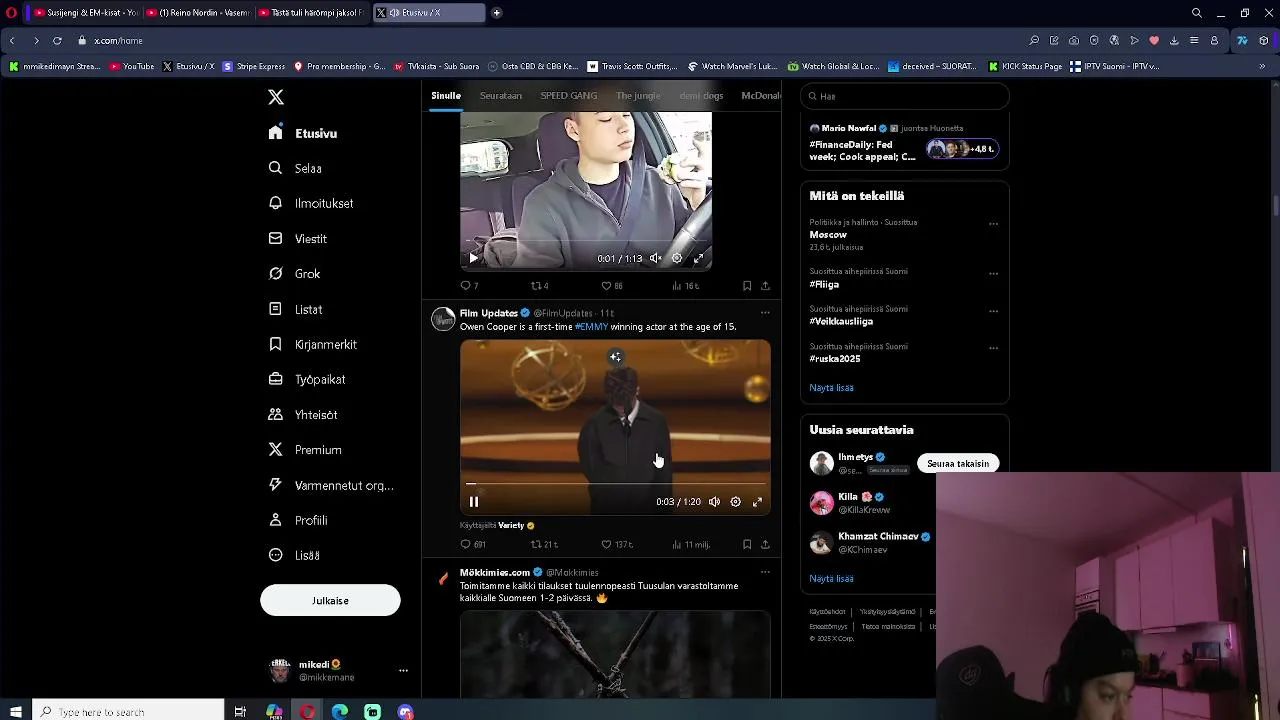
Task: Open the Premium X icon in sidebar
Action: tap(275, 450)
